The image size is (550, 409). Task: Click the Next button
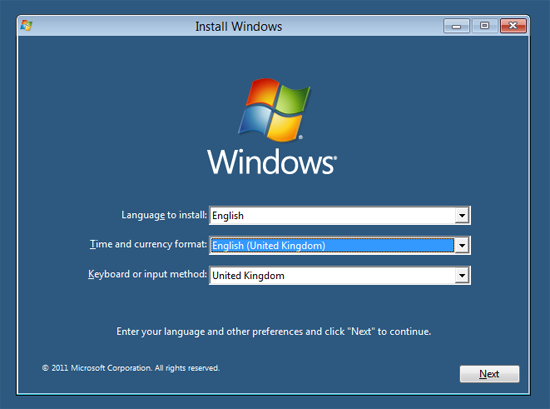pos(489,374)
